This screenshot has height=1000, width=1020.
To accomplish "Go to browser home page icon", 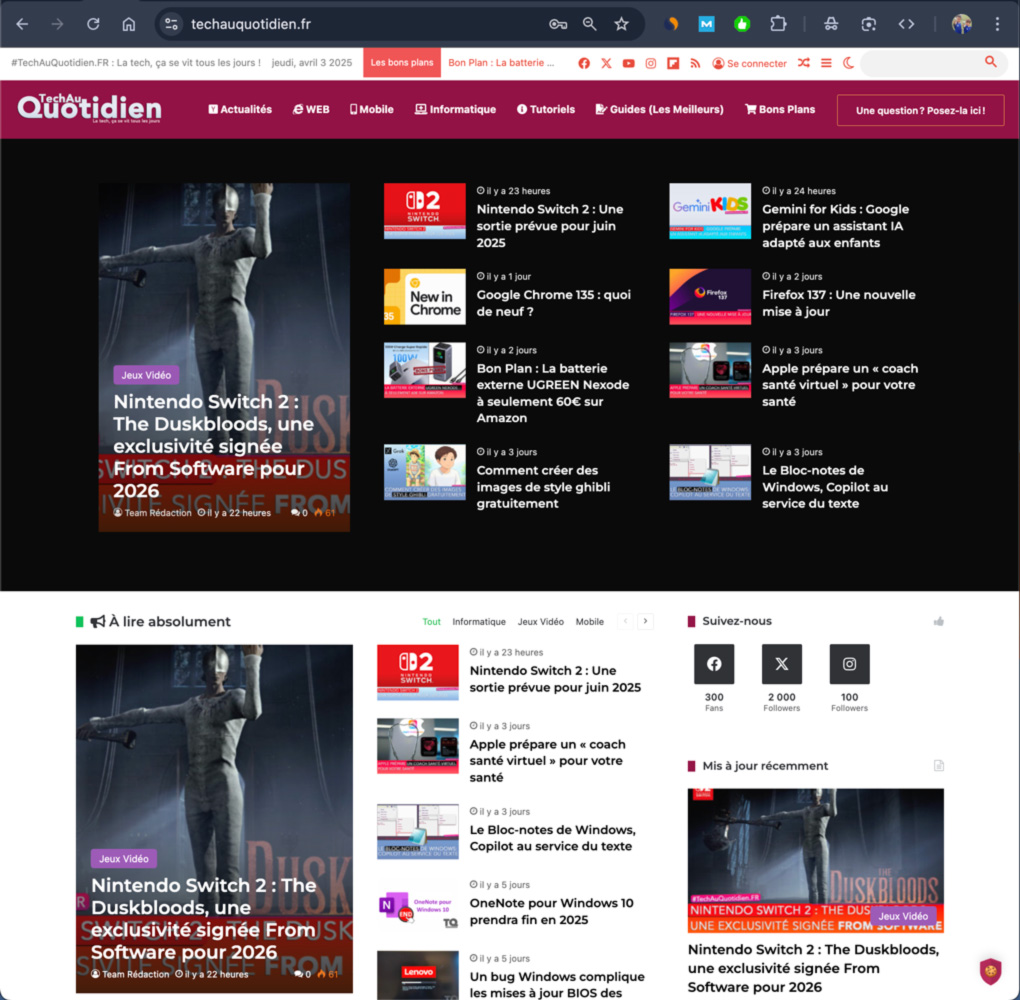I will click(129, 24).
